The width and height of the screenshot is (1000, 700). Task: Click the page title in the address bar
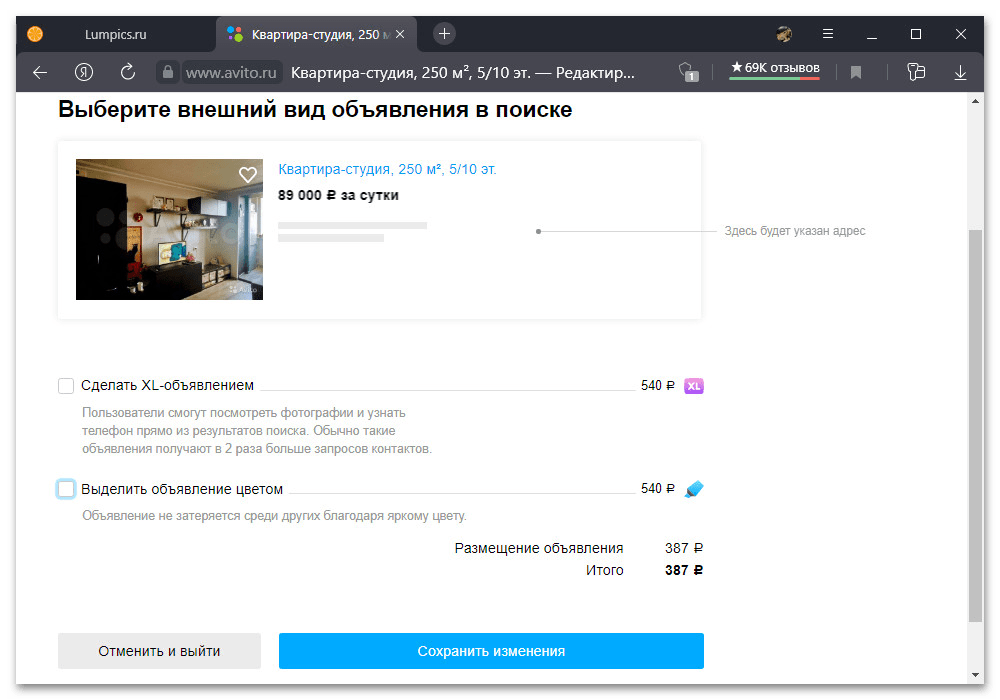pyautogui.click(x=462, y=73)
